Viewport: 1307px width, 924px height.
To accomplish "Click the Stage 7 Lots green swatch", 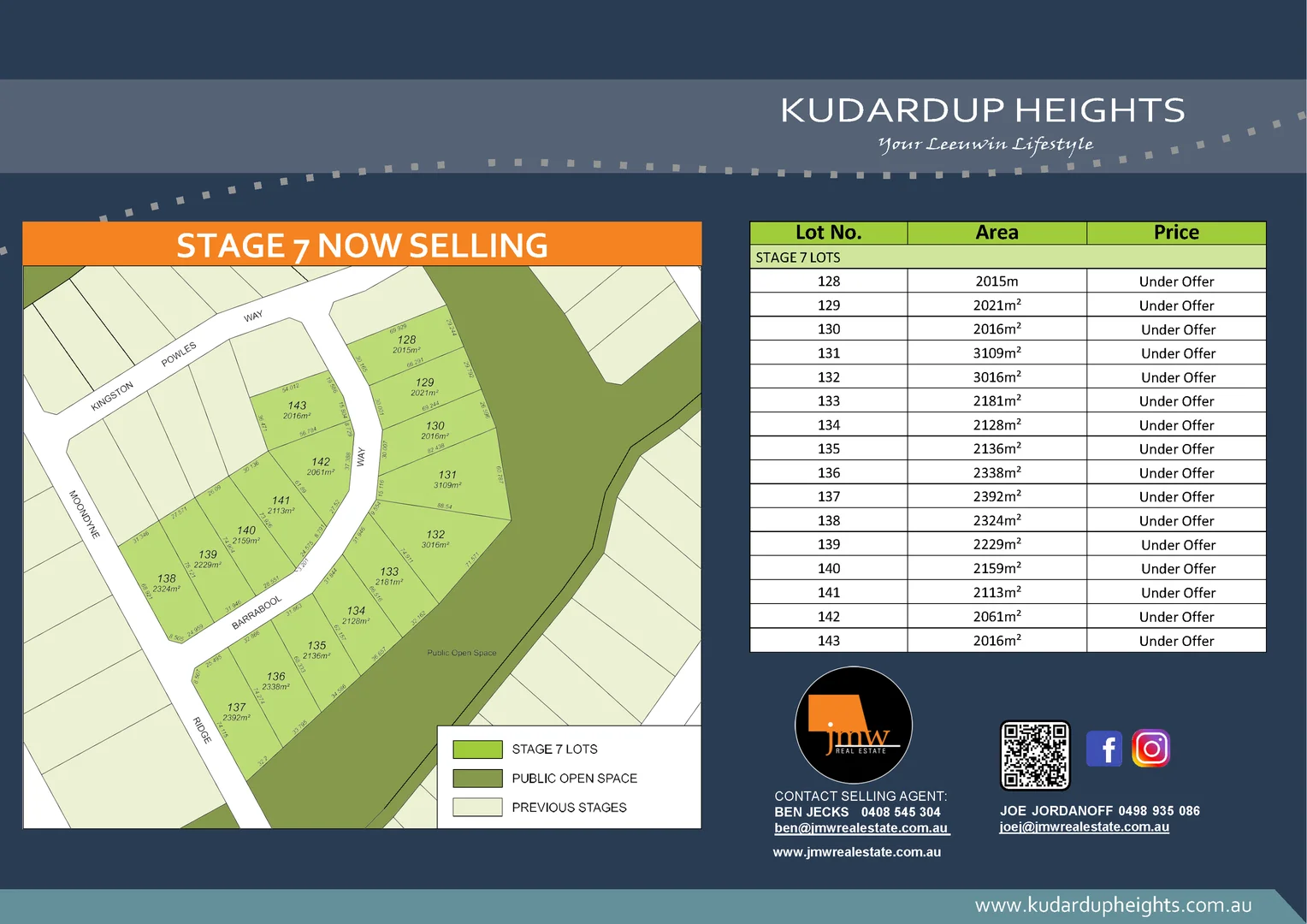I will [477, 749].
